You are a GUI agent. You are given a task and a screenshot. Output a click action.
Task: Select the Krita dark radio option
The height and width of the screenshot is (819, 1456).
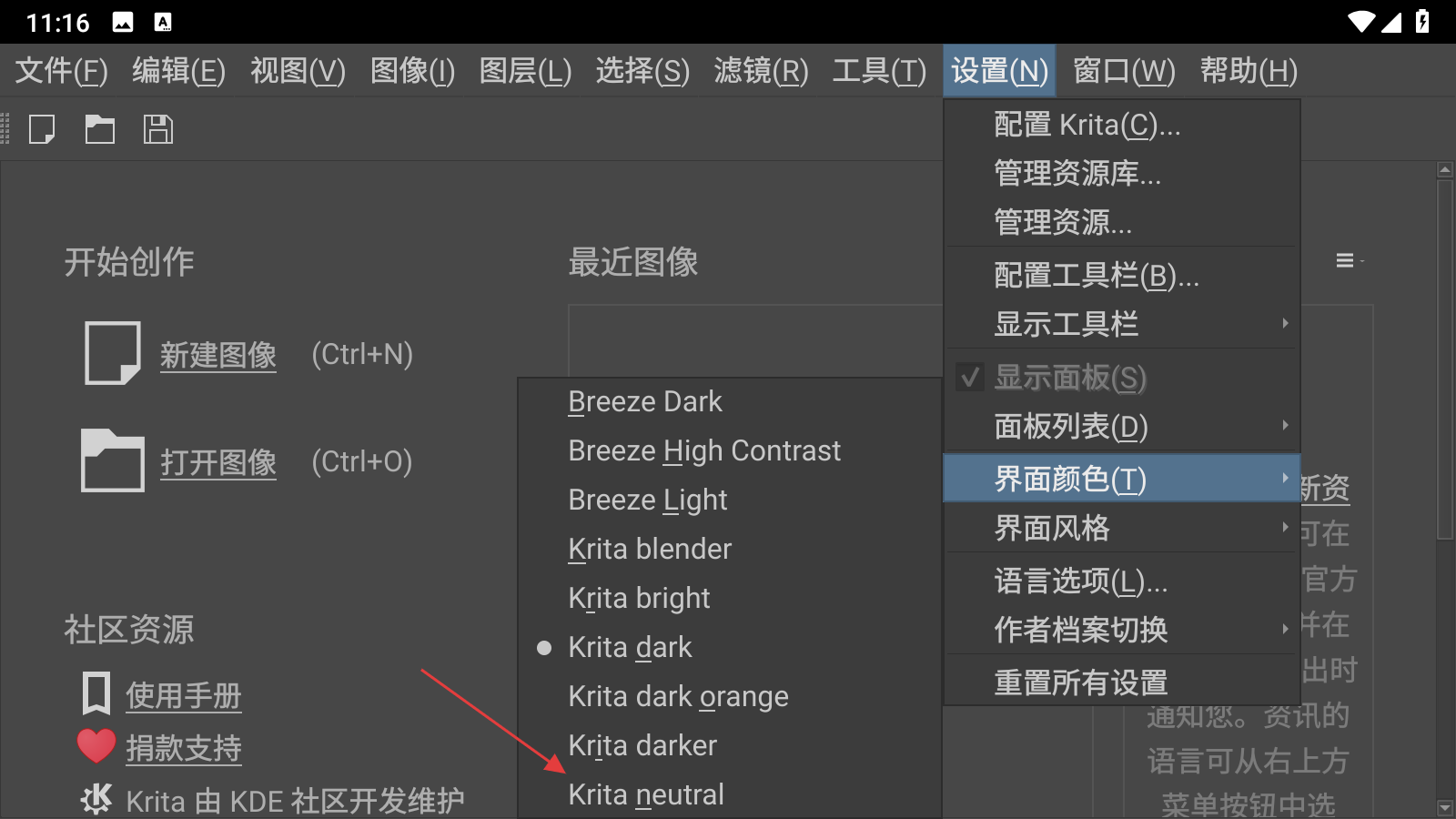tap(544, 648)
